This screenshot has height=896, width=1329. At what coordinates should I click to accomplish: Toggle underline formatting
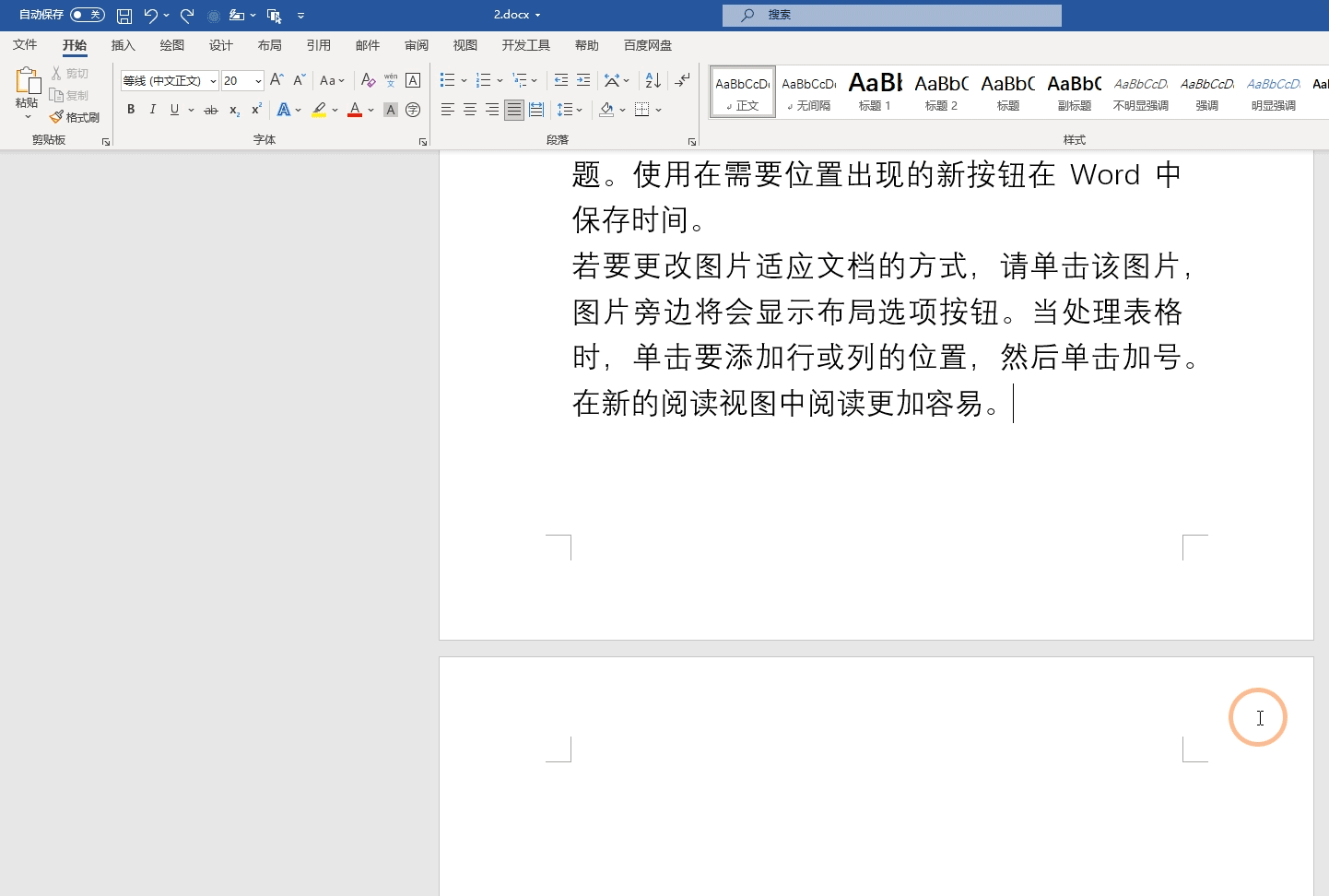(173, 110)
